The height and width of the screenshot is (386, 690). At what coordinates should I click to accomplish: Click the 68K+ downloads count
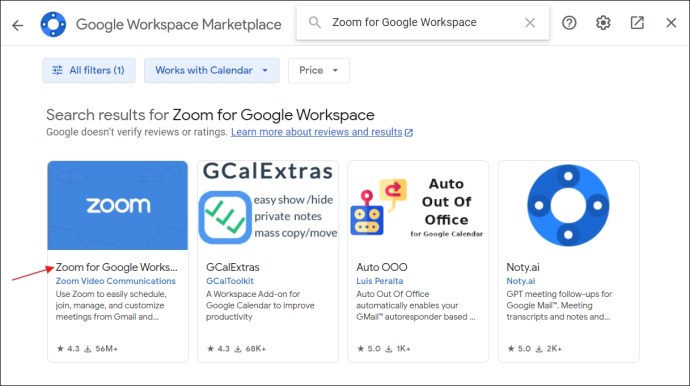coord(256,349)
